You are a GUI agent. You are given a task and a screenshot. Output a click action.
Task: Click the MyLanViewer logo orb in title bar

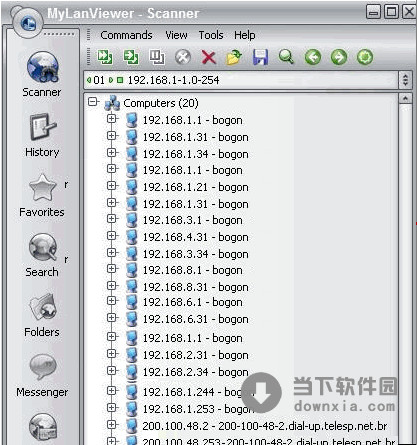tap(28, 23)
